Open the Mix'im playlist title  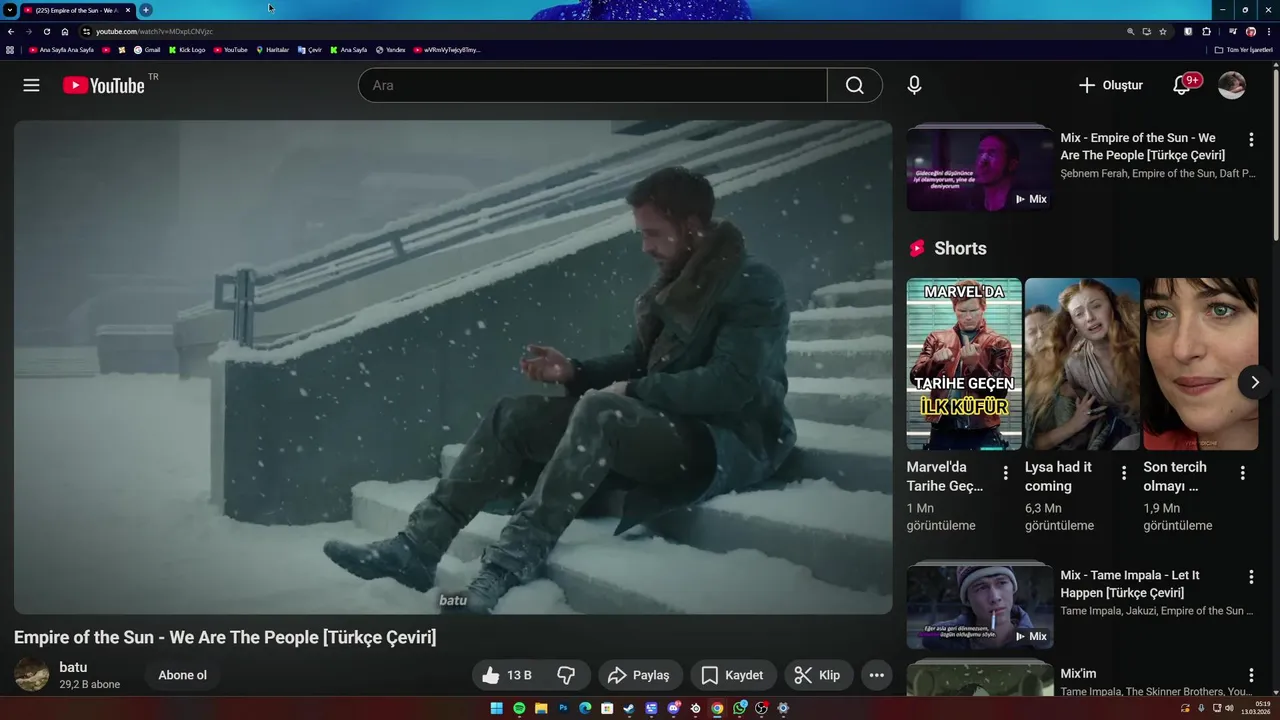[1079, 674]
